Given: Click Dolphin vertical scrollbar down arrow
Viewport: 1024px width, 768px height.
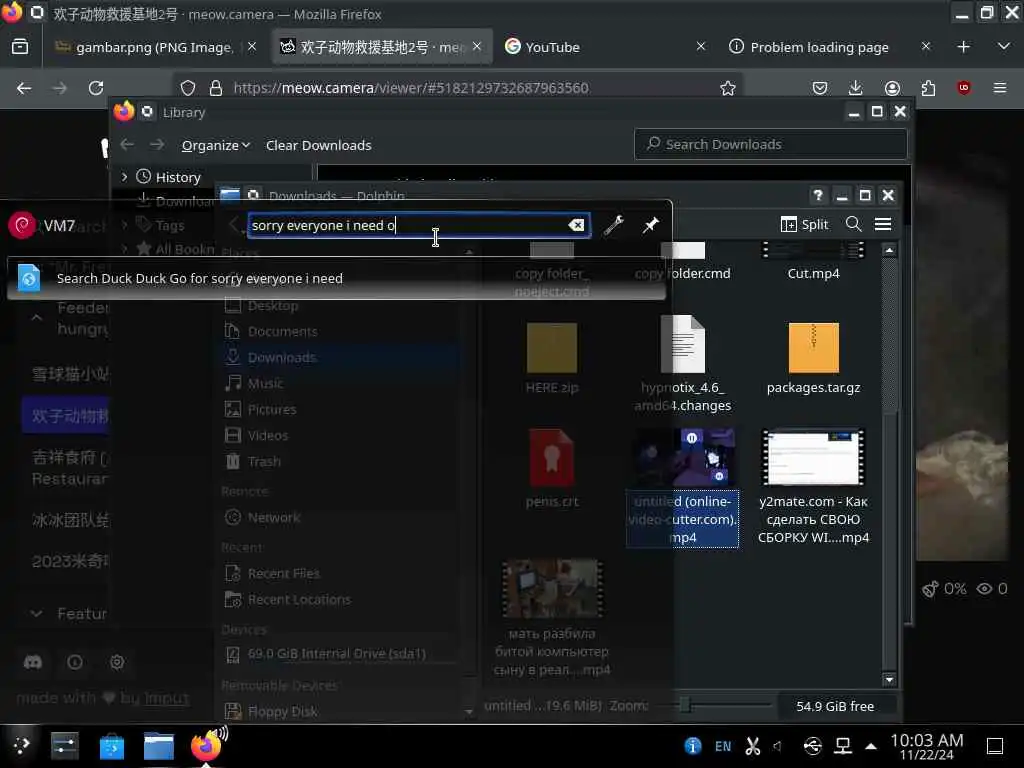Looking at the screenshot, I should (889, 679).
